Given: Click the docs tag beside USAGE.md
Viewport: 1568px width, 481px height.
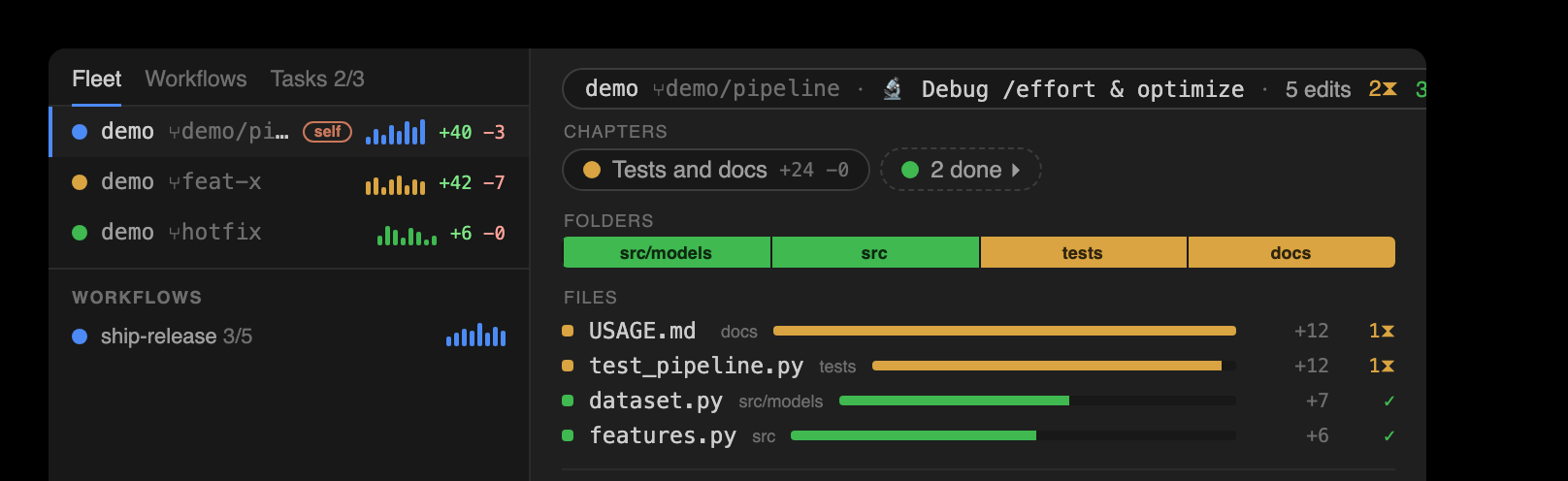Looking at the screenshot, I should pyautogui.click(x=739, y=332).
